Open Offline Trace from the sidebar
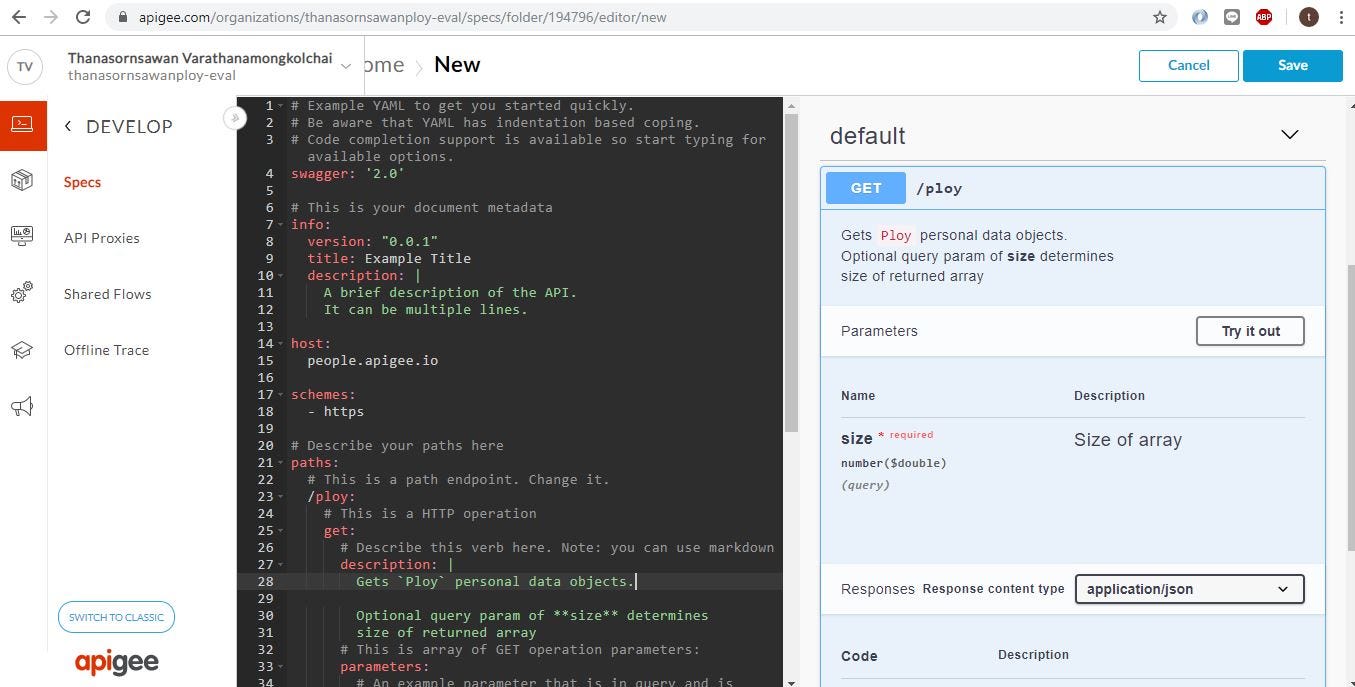 (x=105, y=349)
